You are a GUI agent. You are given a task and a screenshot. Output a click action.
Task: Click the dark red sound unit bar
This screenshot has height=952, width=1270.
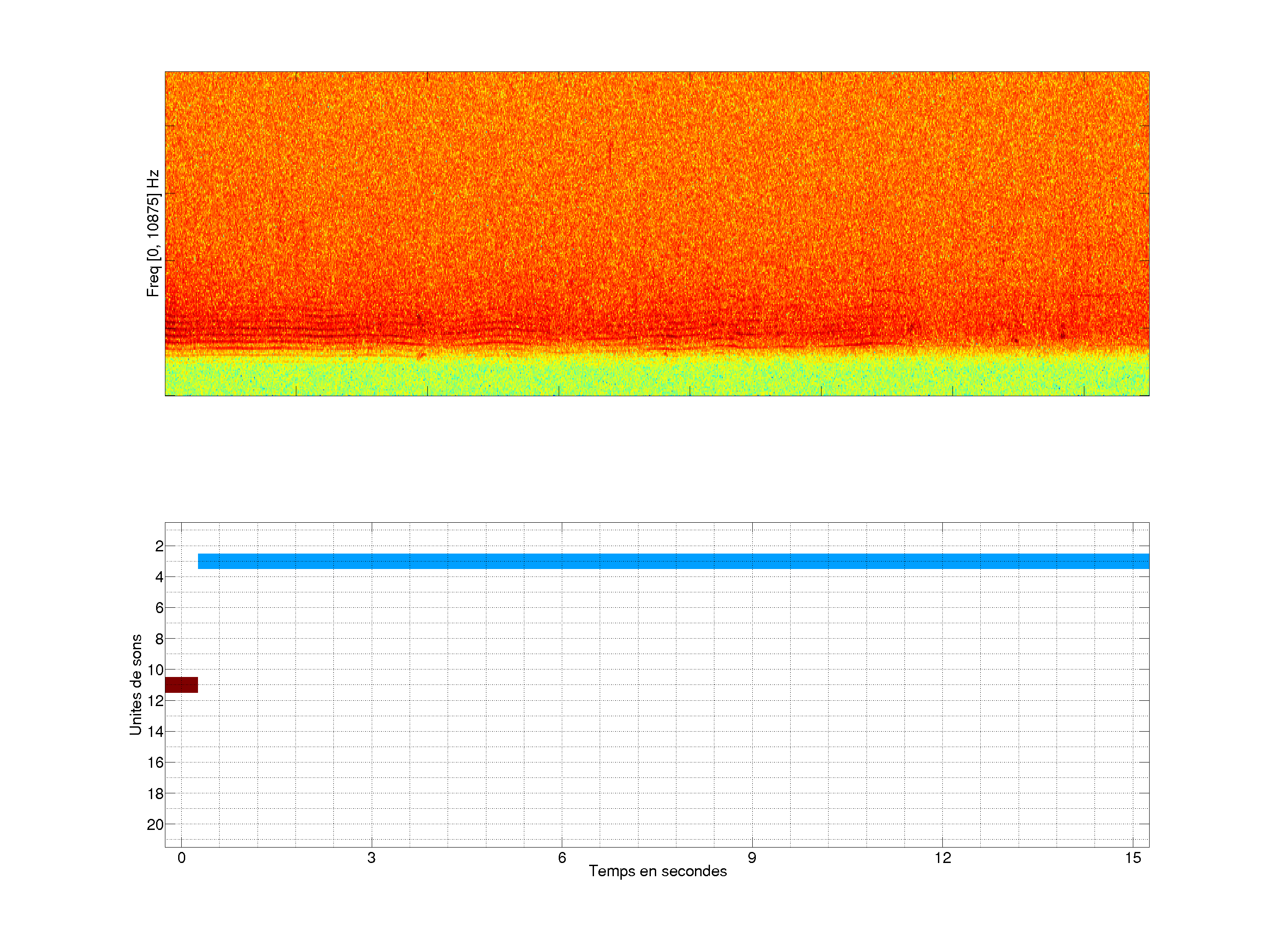click(181, 684)
